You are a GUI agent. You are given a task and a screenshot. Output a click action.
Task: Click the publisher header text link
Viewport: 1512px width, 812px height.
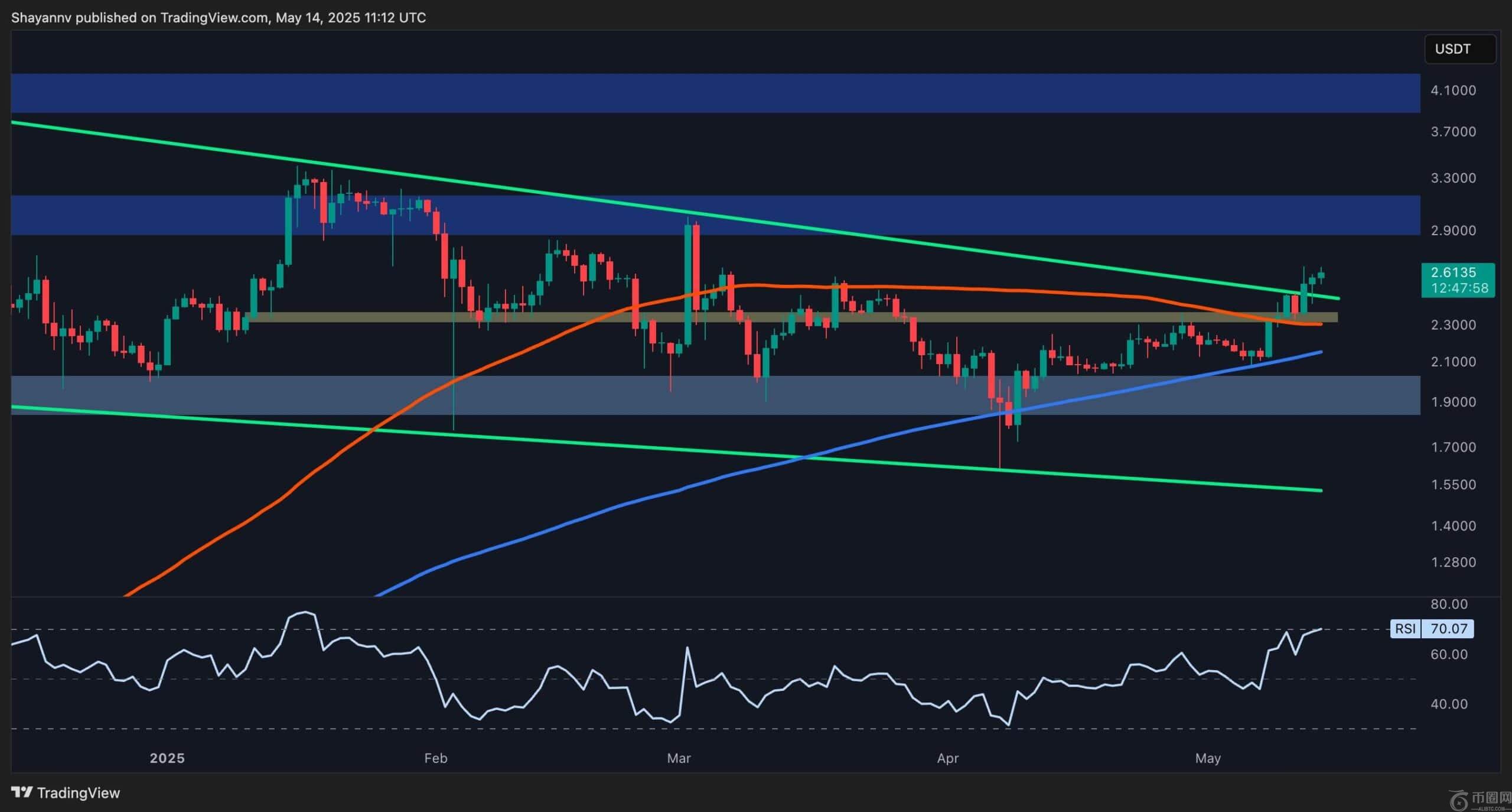[219, 18]
